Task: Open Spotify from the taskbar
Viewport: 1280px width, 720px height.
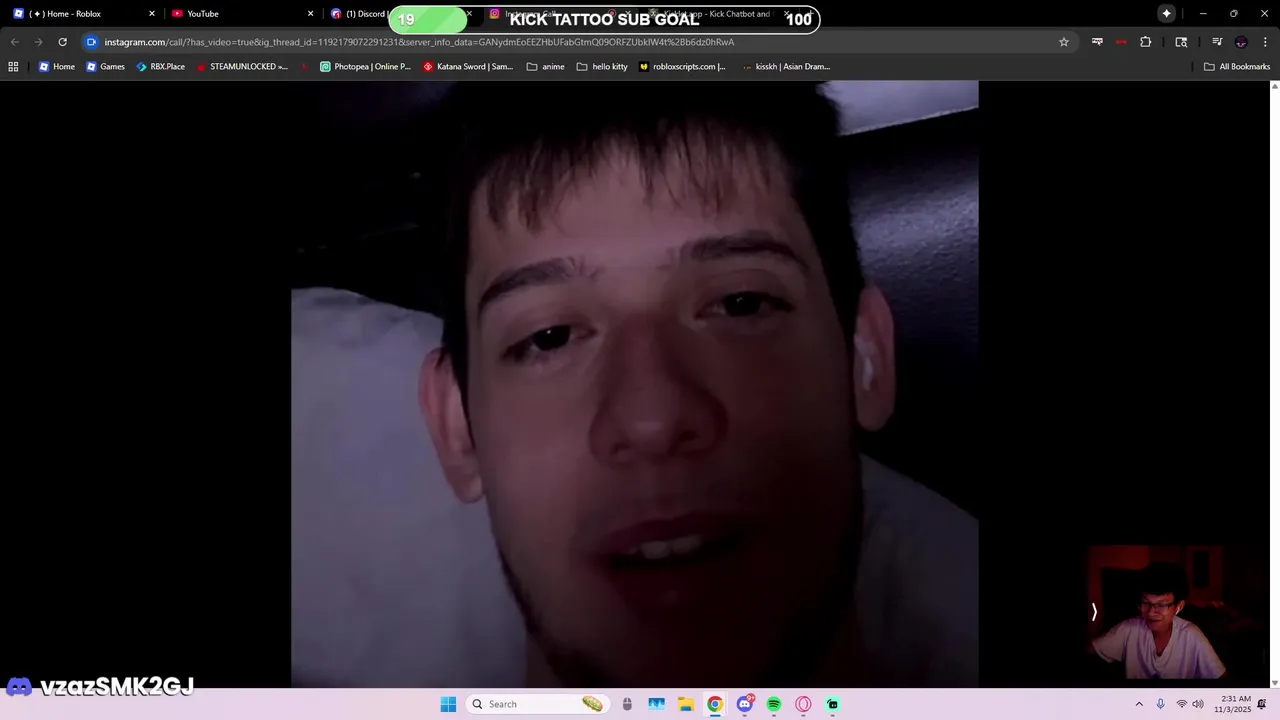Action: tap(774, 704)
